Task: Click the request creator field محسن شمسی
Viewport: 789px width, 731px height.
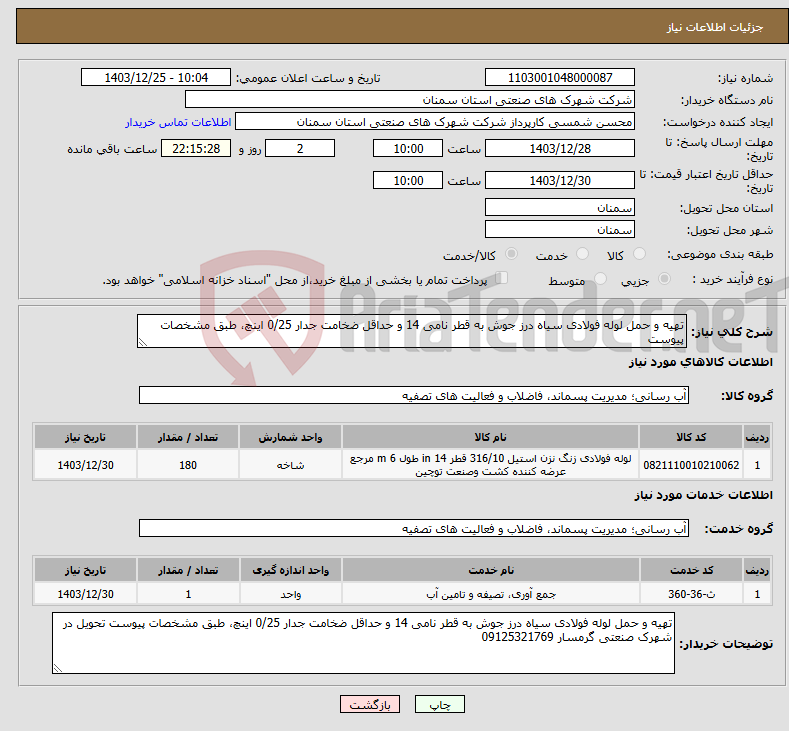Action: 435,122
